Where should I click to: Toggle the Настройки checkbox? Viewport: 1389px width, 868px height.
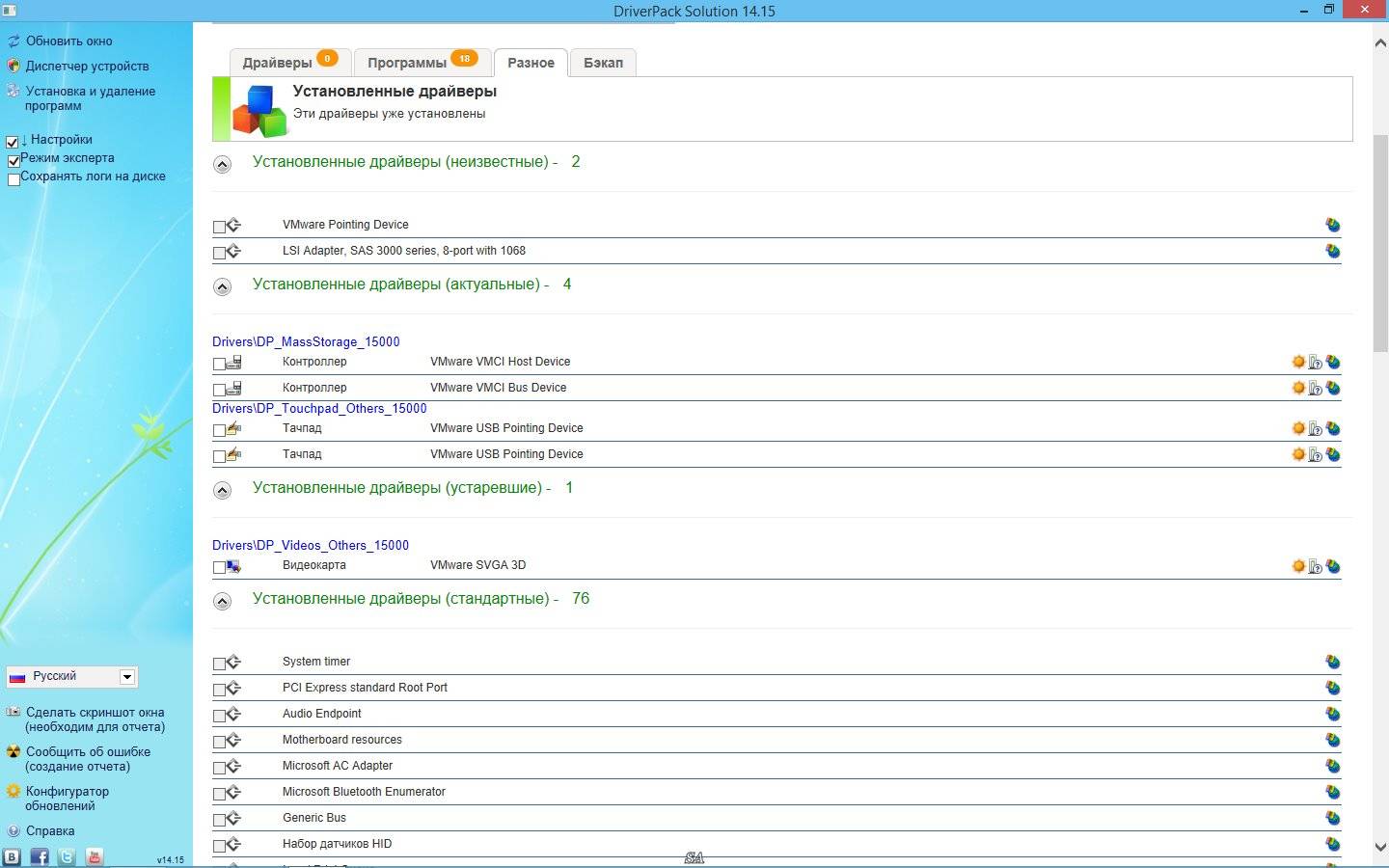(x=13, y=142)
